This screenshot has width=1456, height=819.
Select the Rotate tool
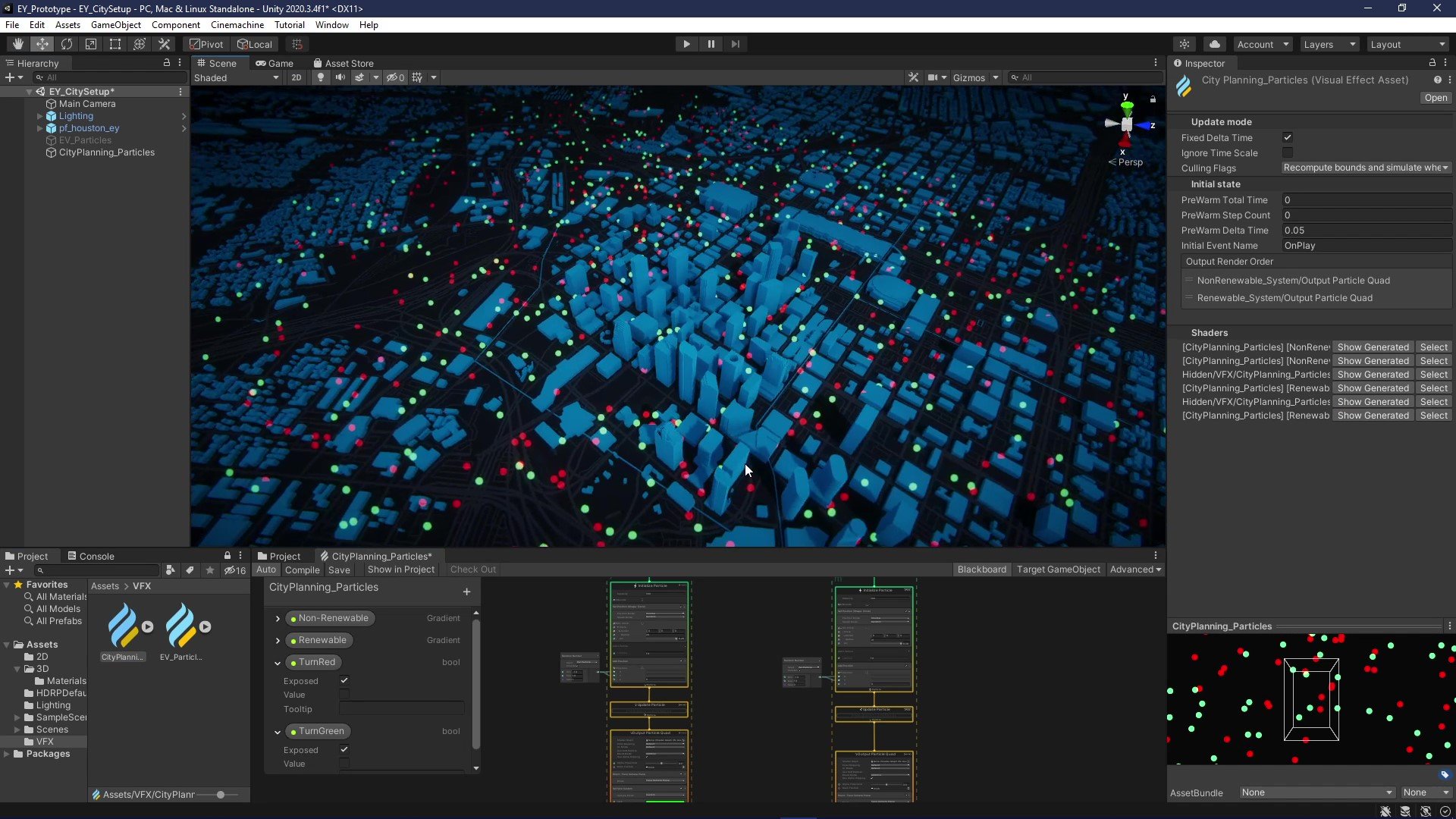tap(67, 44)
